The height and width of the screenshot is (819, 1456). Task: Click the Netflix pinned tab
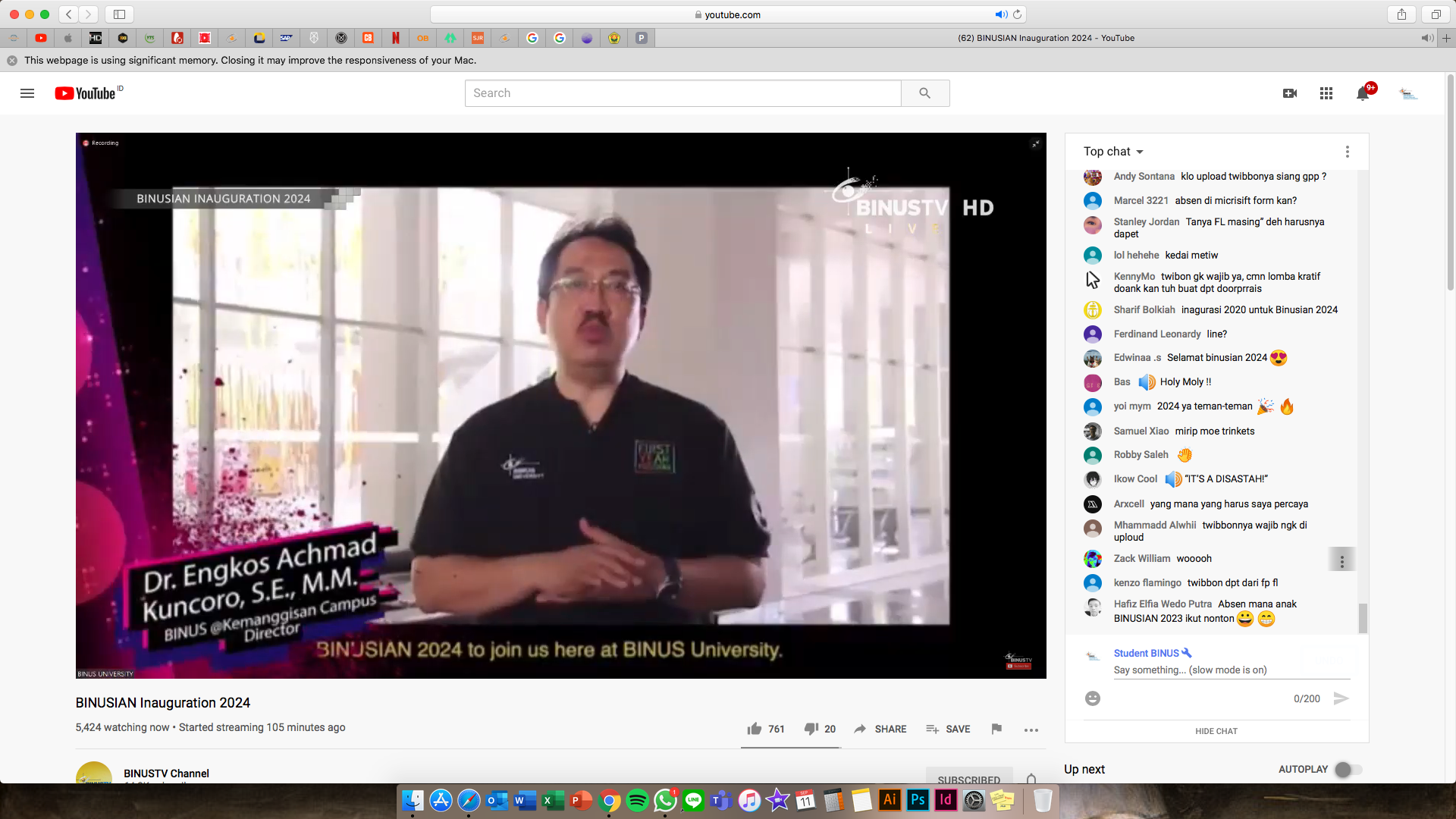[395, 38]
